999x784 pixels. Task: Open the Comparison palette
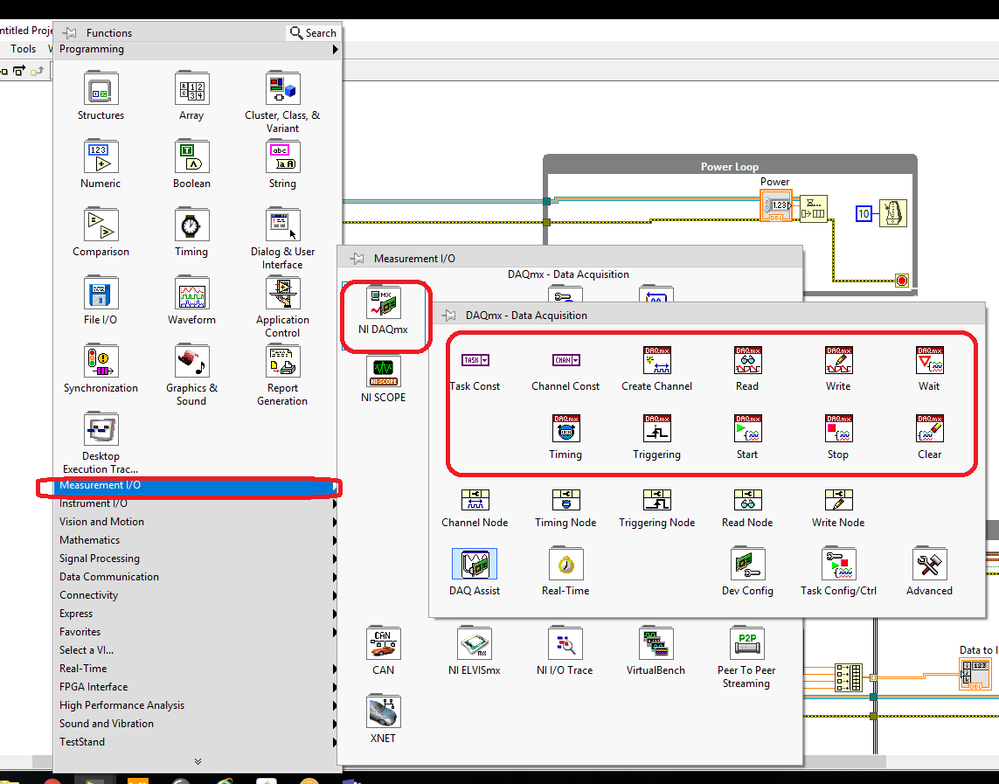(101, 225)
